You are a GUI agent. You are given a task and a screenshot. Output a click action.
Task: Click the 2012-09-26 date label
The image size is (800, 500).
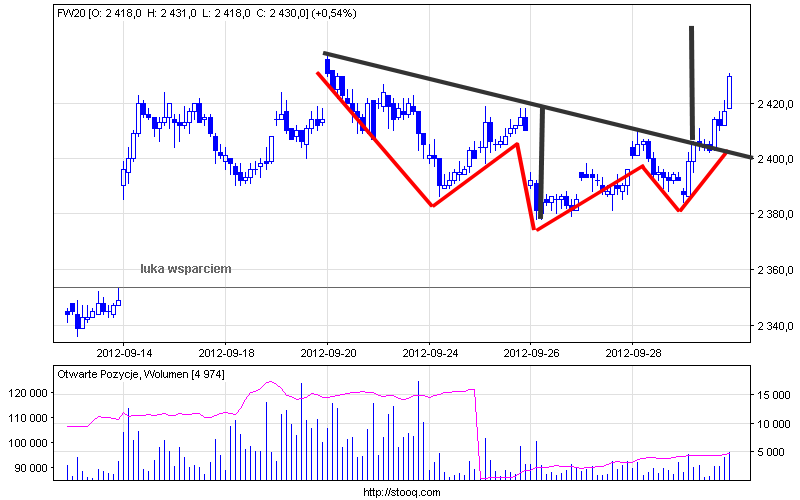click(531, 353)
